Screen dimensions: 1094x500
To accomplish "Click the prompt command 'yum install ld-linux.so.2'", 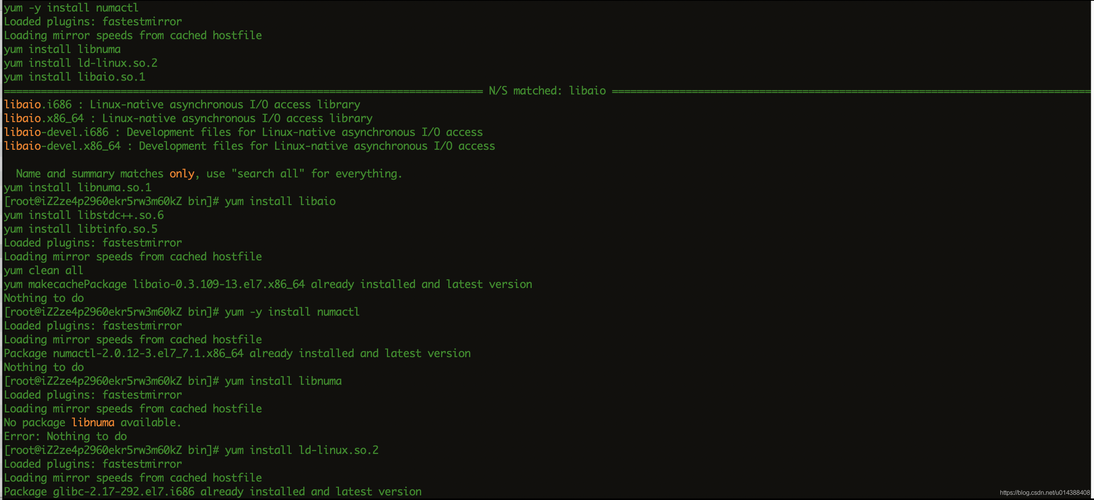I will click(301, 450).
